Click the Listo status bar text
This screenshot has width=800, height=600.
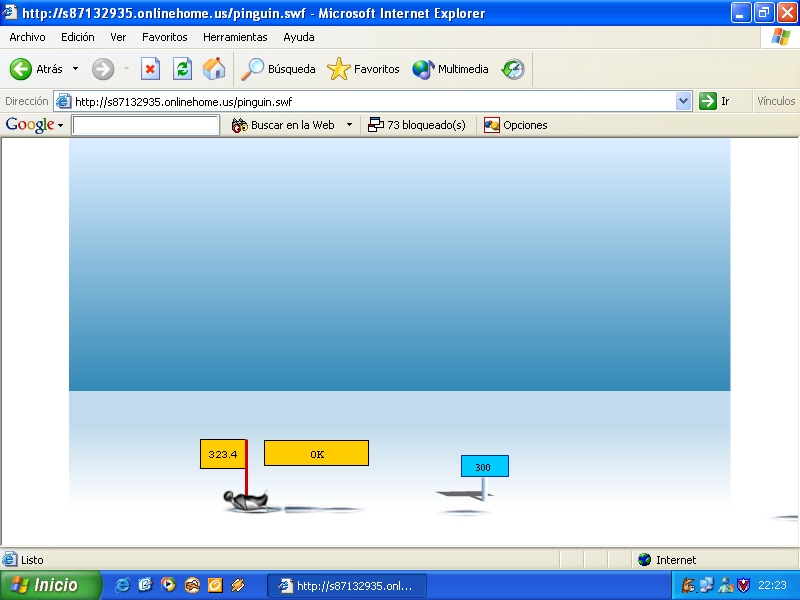pos(32,560)
